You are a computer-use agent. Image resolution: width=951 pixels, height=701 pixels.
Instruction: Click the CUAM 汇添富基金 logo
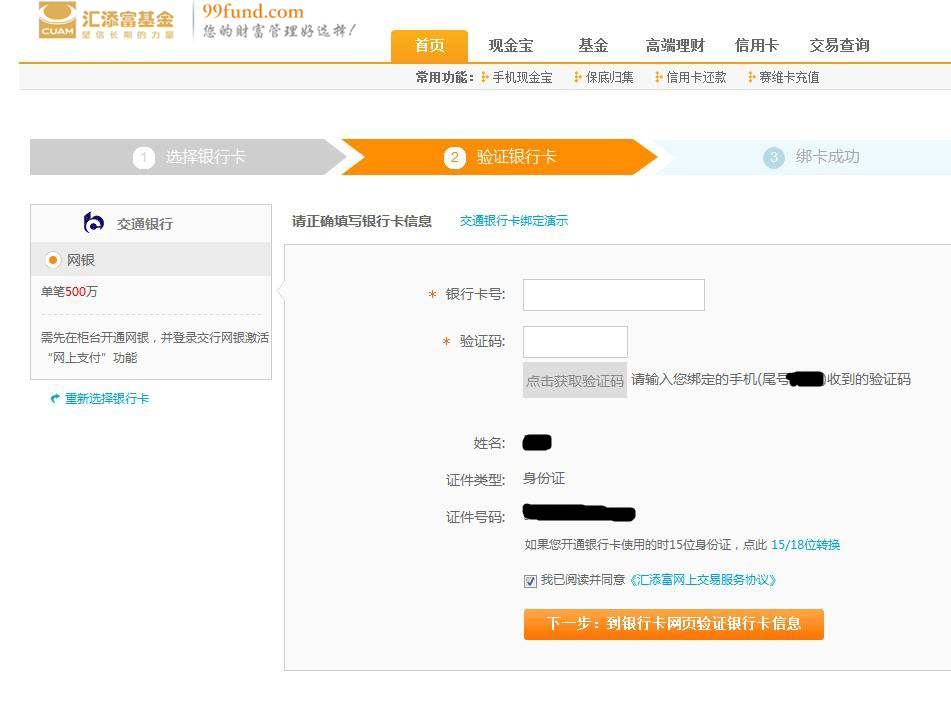coord(106,21)
